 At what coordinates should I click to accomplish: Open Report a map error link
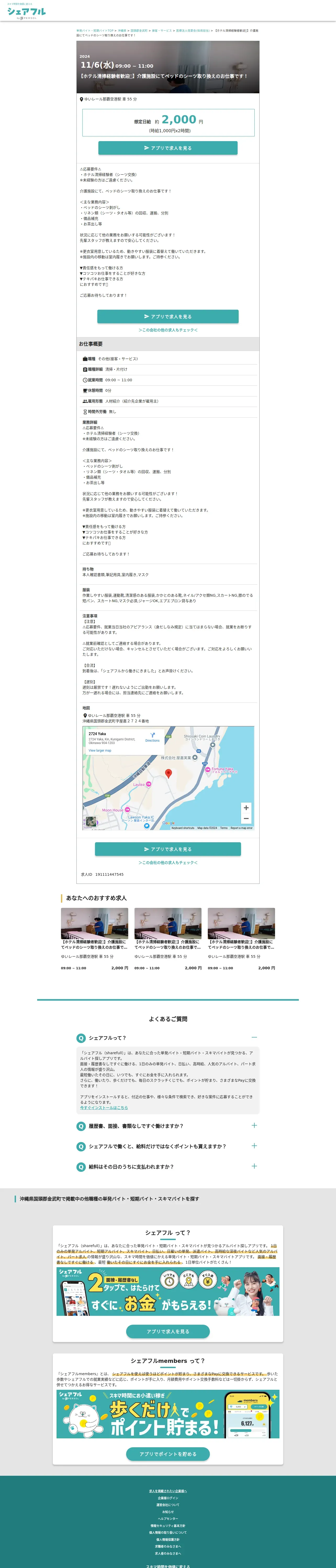(x=242, y=828)
